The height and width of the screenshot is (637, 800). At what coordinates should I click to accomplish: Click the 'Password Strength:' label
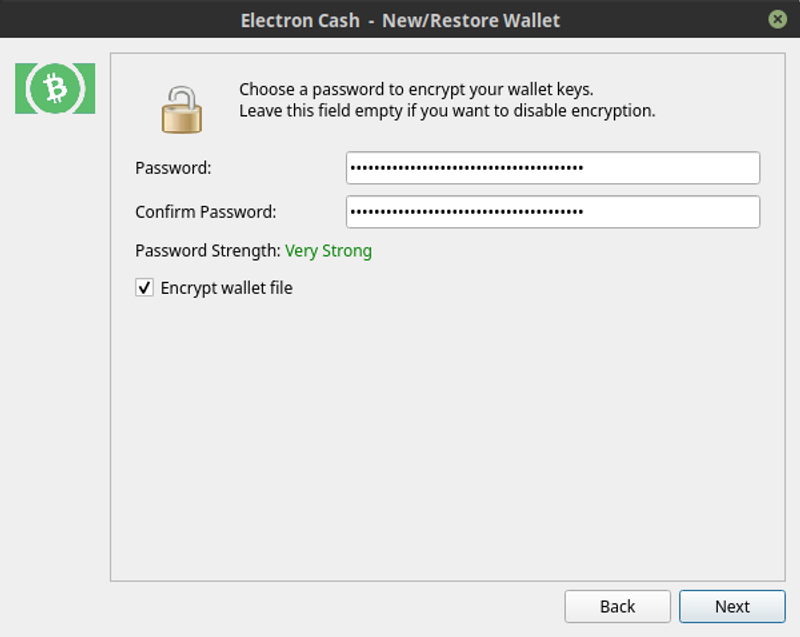click(x=208, y=251)
